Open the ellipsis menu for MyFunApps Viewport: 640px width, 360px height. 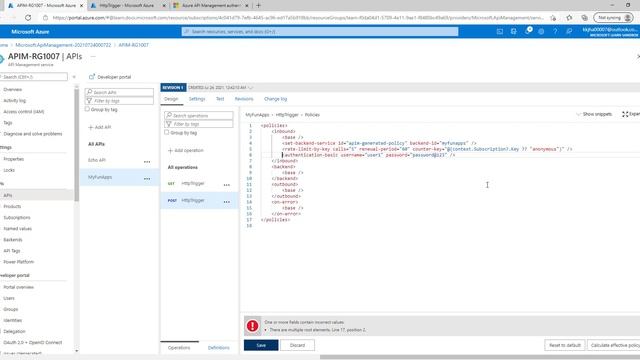click(x=147, y=178)
